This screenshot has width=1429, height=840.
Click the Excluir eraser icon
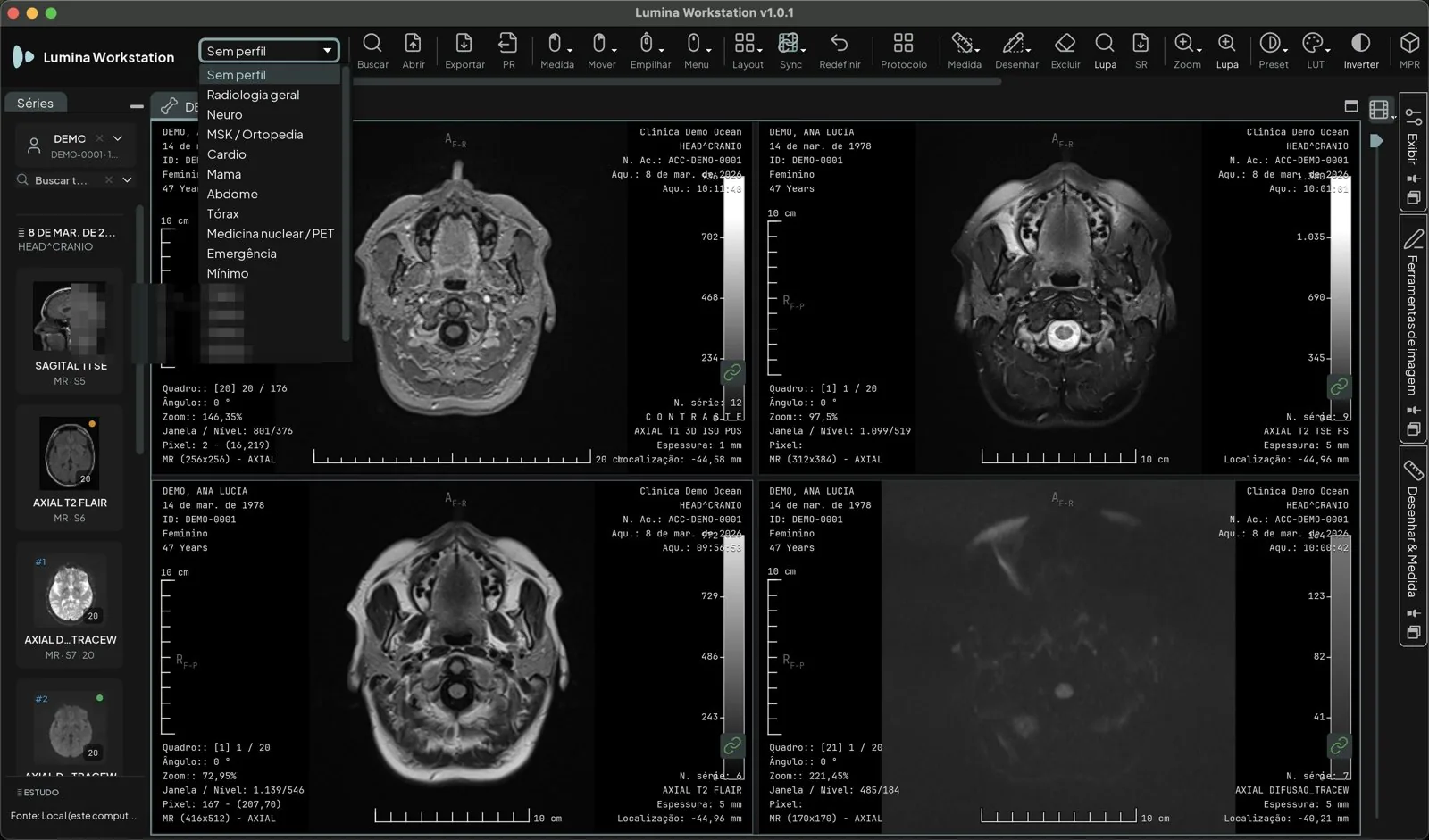pos(1065,51)
